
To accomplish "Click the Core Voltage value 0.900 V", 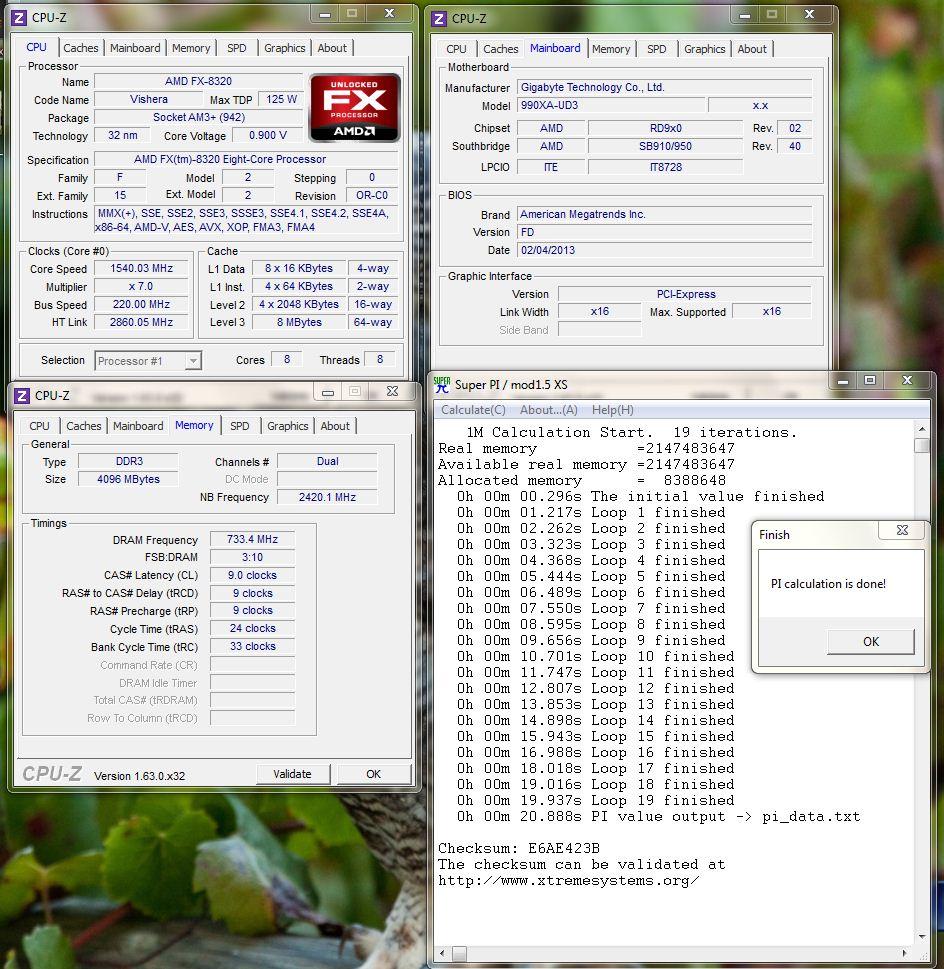I will pyautogui.click(x=268, y=135).
